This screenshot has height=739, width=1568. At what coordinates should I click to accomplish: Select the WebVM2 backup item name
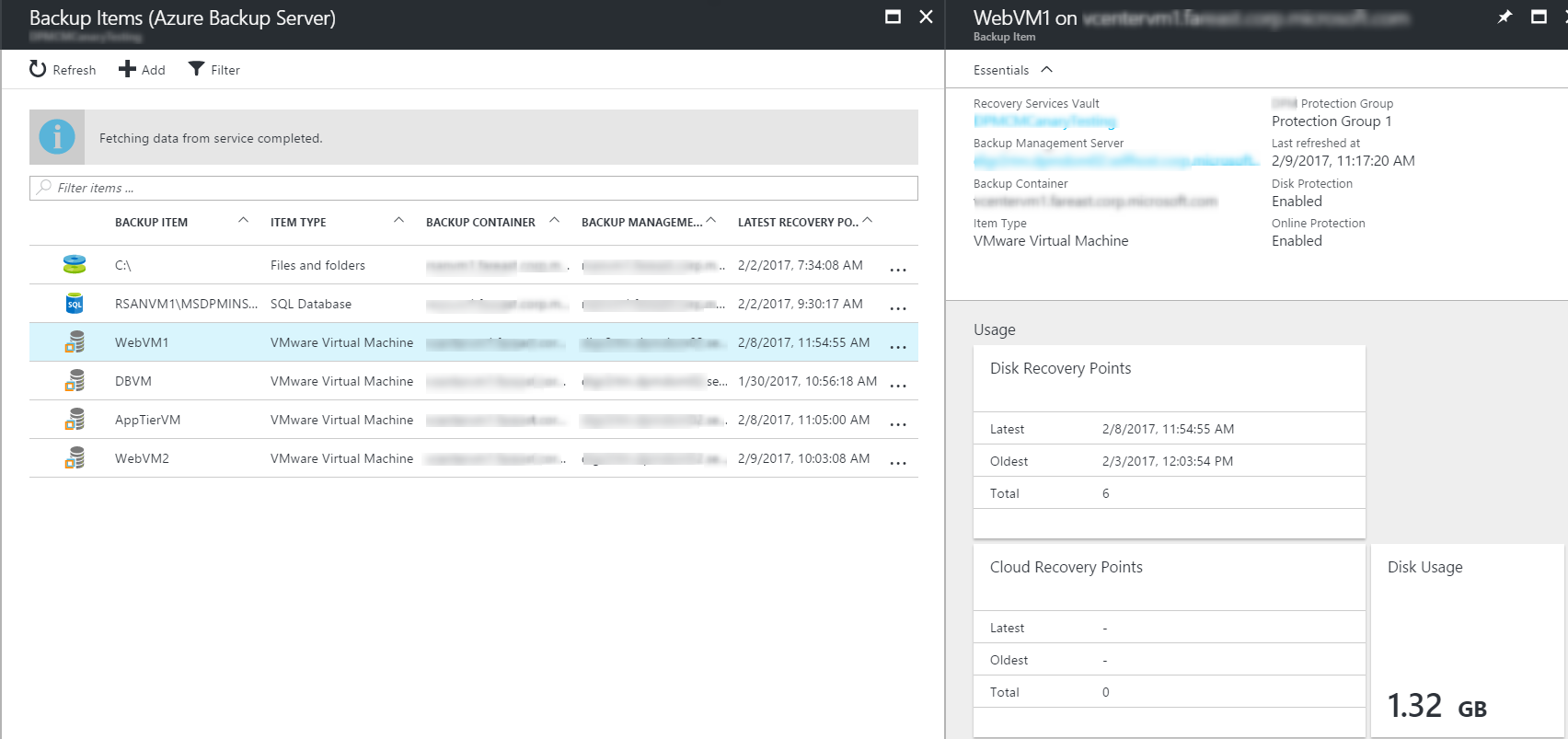tap(142, 458)
